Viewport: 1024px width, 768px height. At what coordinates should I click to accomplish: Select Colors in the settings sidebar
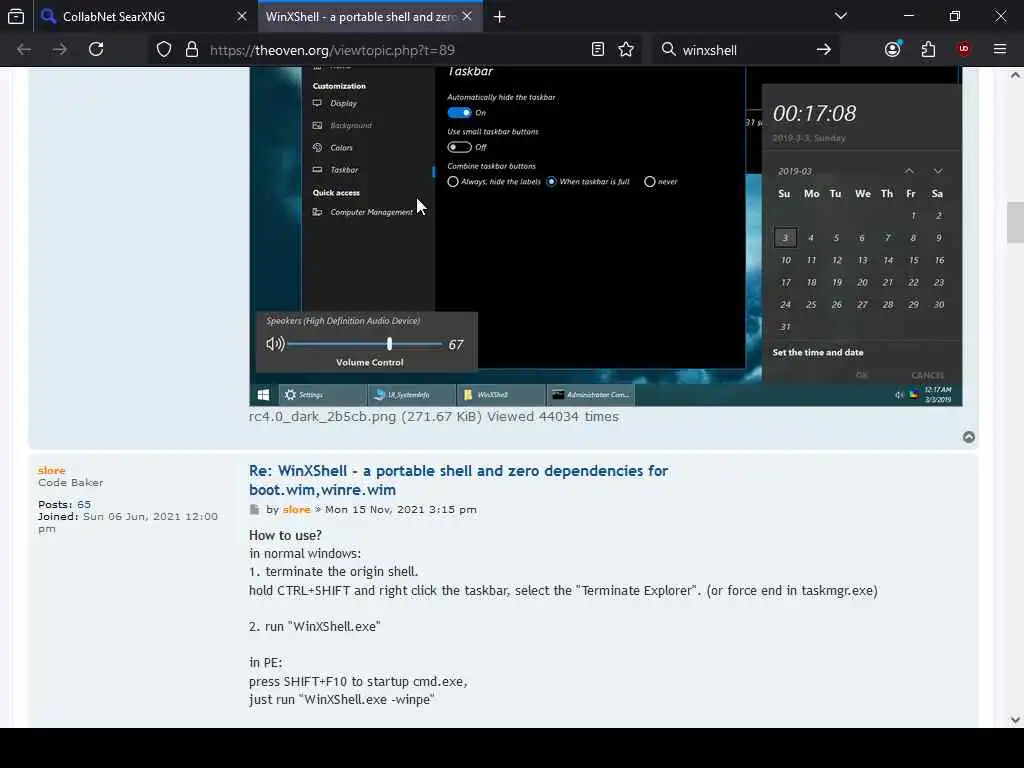pyautogui.click(x=341, y=148)
